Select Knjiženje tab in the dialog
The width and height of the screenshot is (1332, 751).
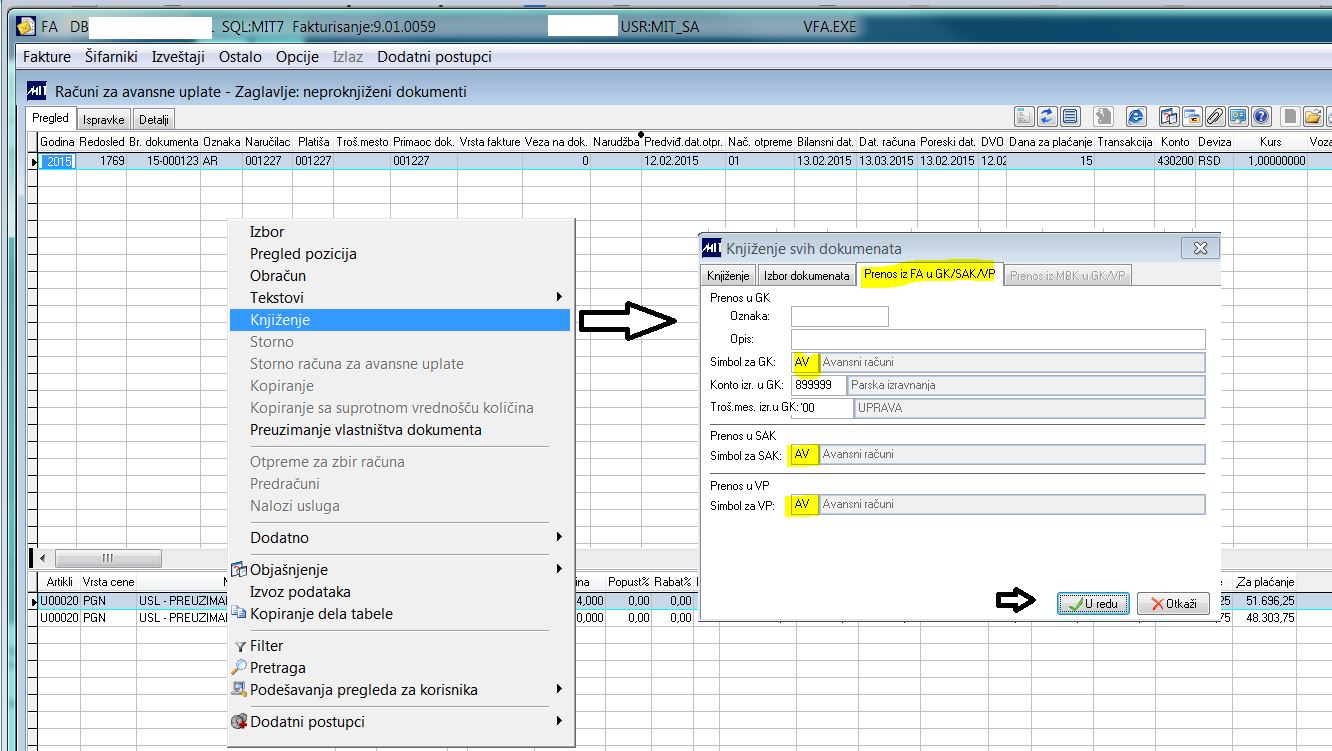pos(728,276)
